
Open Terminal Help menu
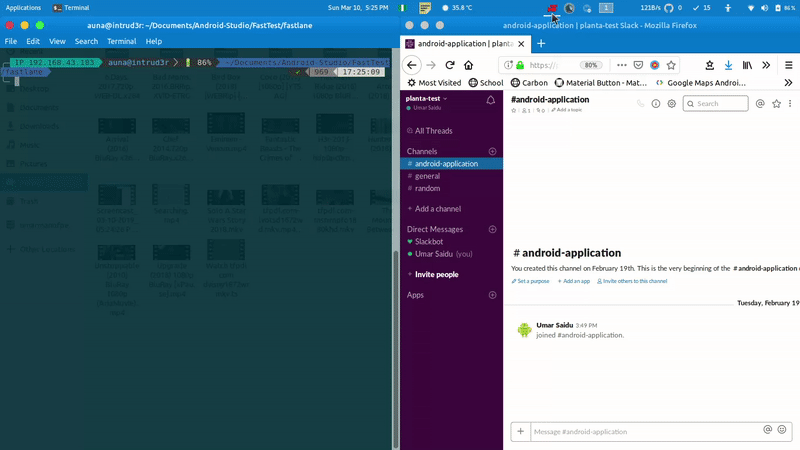(x=154, y=41)
